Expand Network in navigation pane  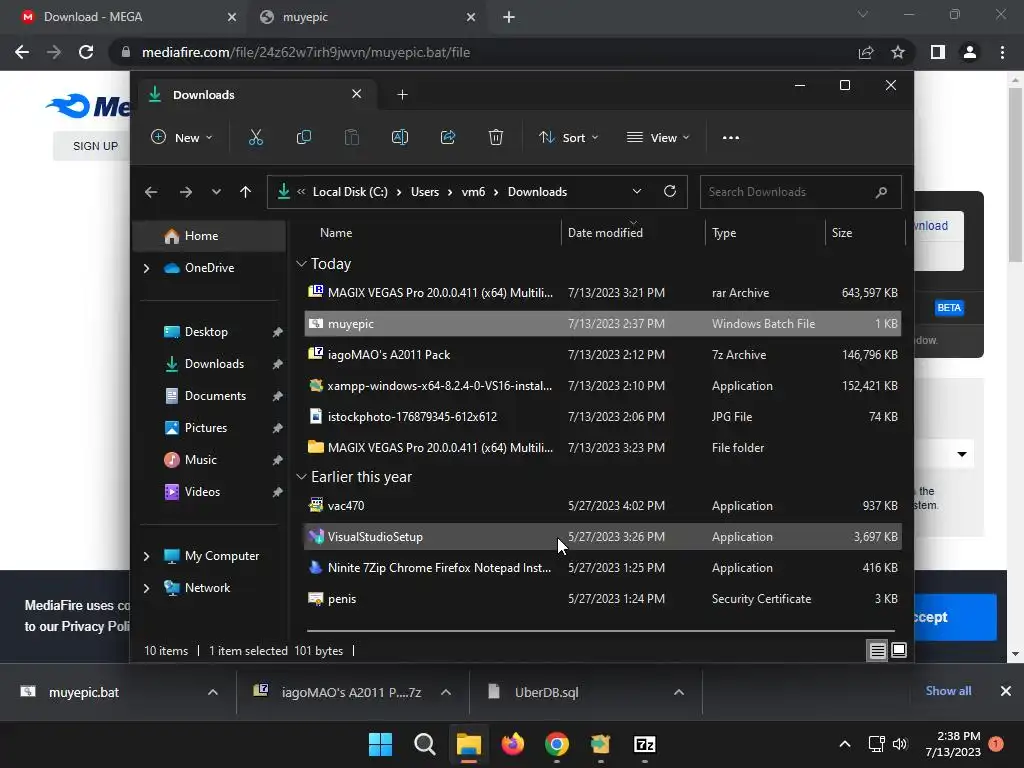click(x=146, y=588)
